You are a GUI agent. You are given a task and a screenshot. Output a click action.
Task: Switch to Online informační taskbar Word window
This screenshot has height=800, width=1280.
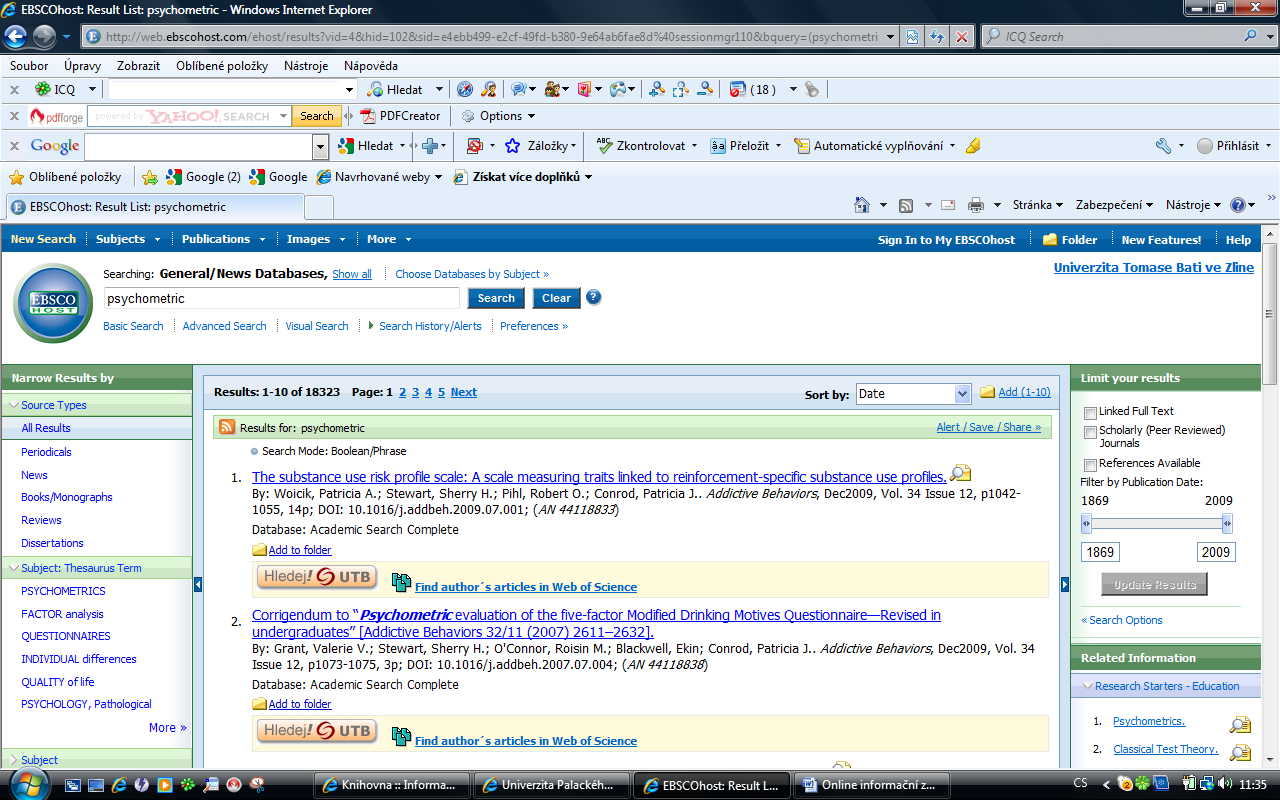click(x=870, y=785)
